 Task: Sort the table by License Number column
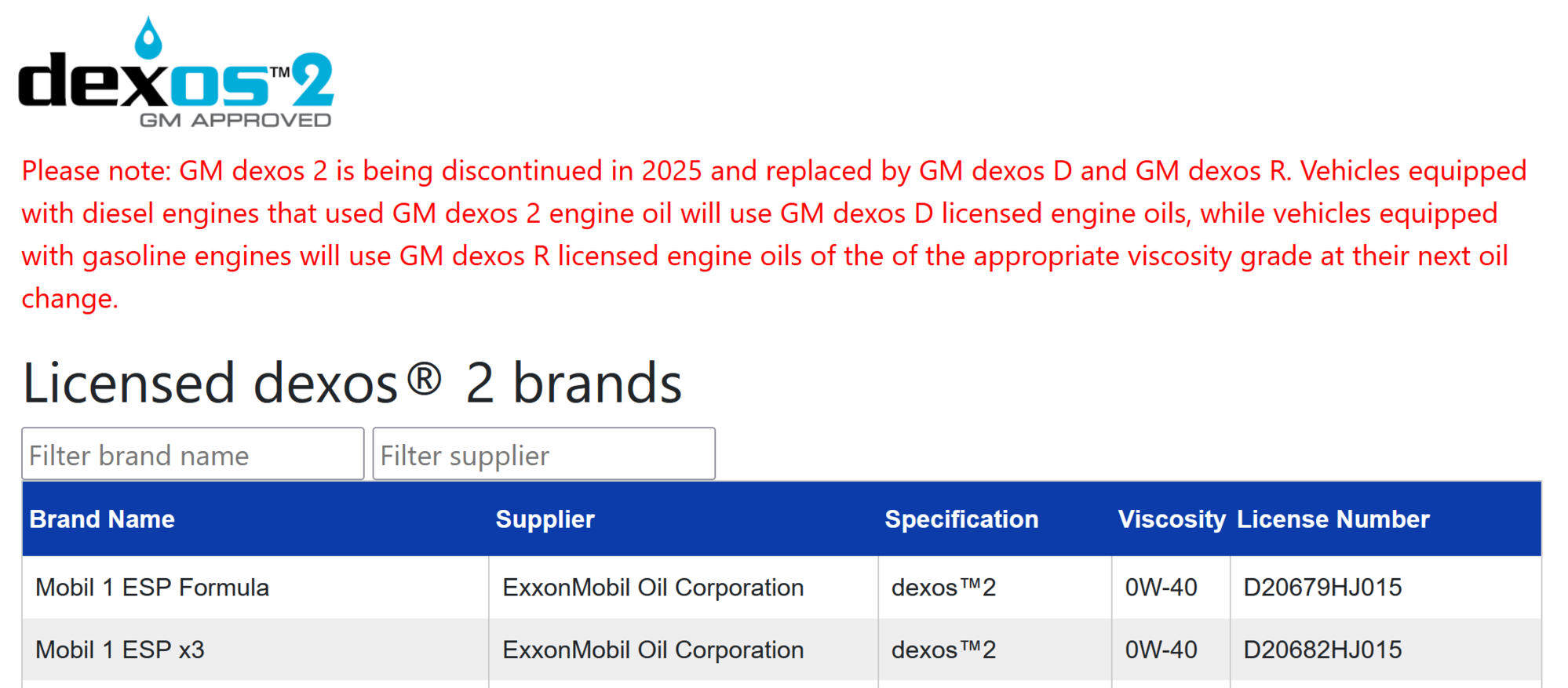(x=1333, y=519)
